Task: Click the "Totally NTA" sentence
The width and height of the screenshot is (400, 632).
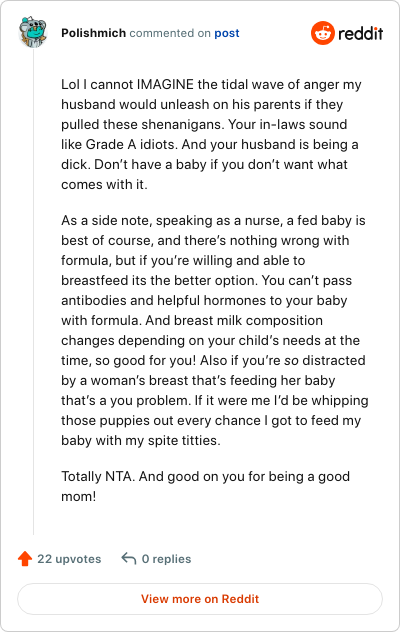Action: tap(98, 476)
